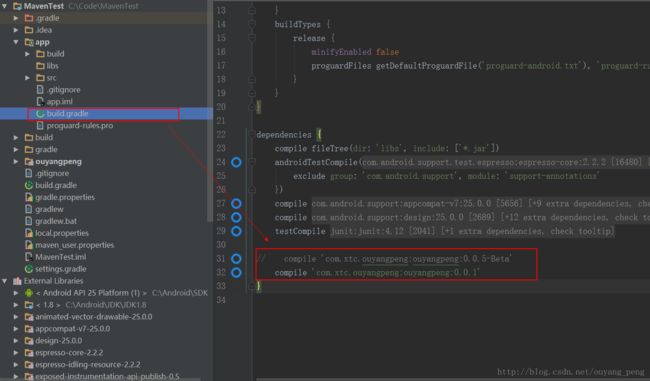Select the gradlew file

[x=49, y=209]
